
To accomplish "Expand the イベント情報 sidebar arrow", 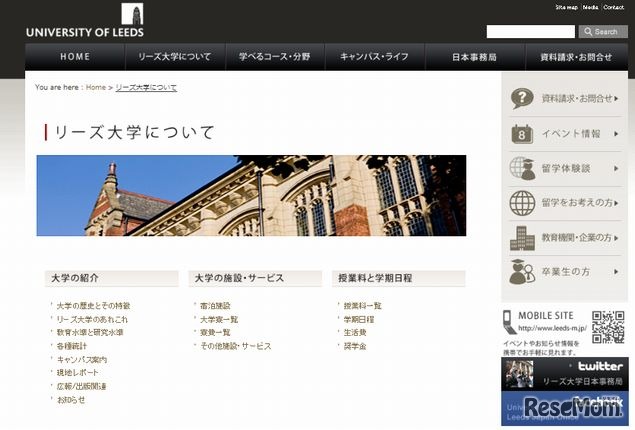I will click(616, 134).
